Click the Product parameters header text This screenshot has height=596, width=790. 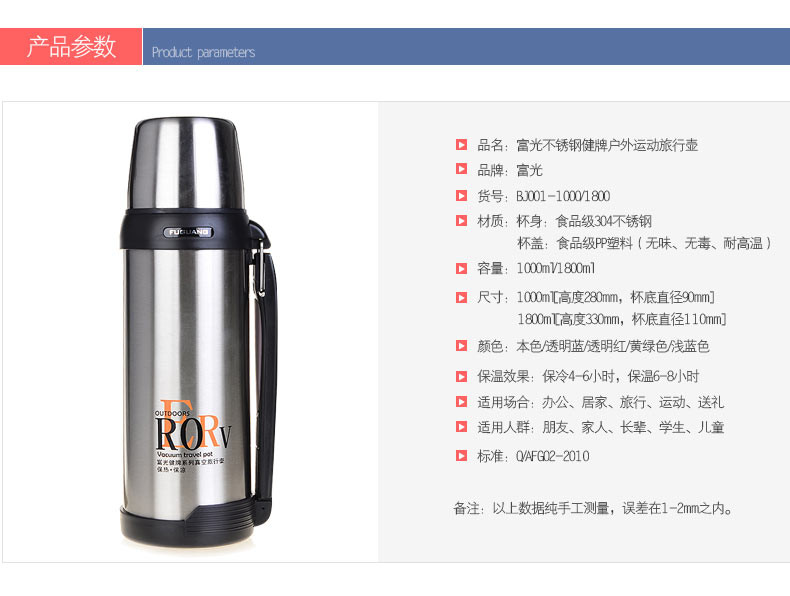(x=204, y=52)
